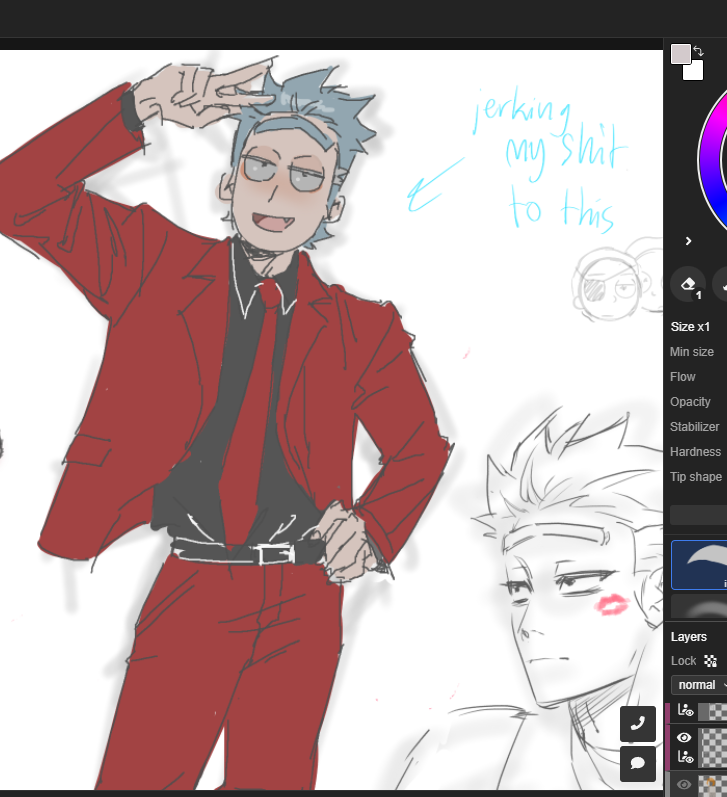
Task: Open the voice call button
Action: click(638, 723)
